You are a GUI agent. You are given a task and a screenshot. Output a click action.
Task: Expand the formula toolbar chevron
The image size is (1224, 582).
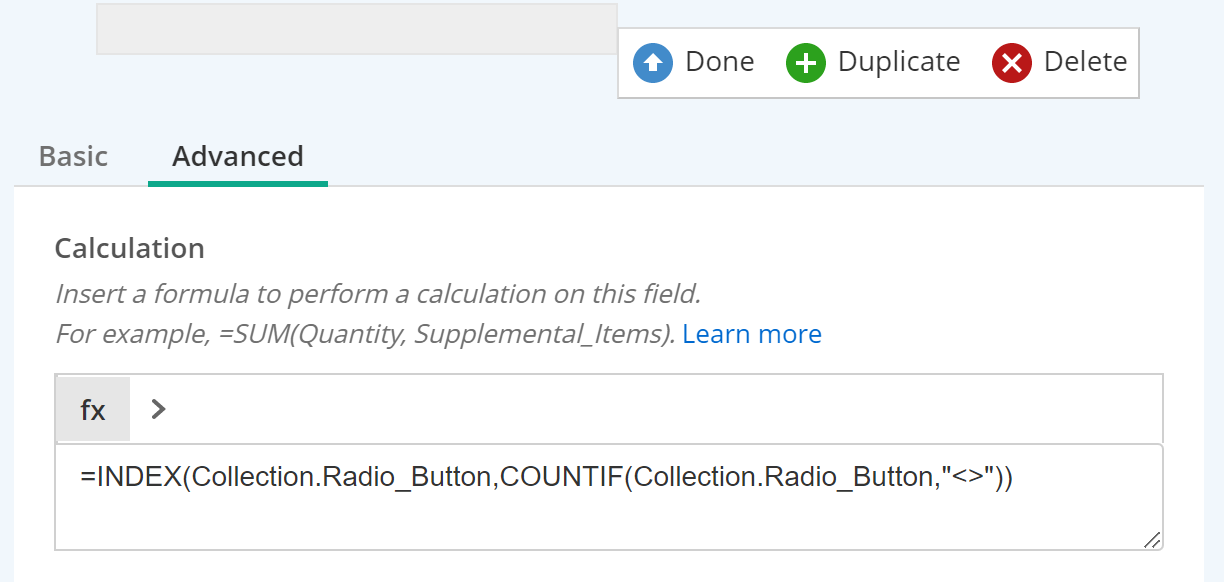point(157,409)
